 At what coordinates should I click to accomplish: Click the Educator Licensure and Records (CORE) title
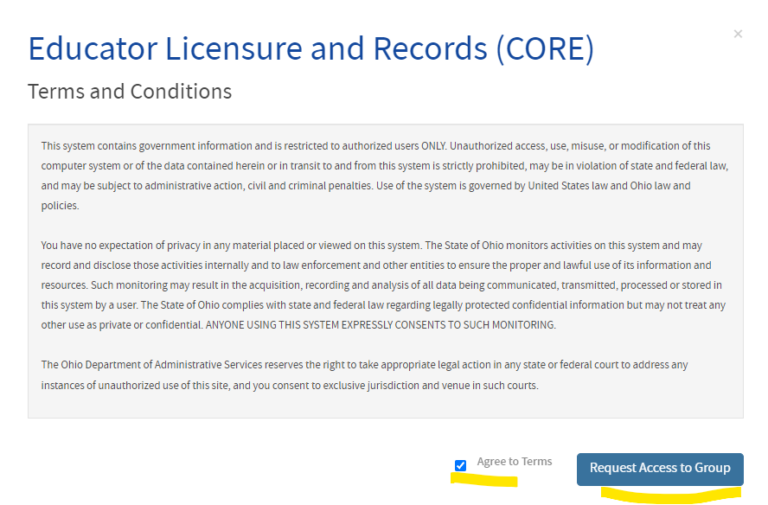coord(310,48)
